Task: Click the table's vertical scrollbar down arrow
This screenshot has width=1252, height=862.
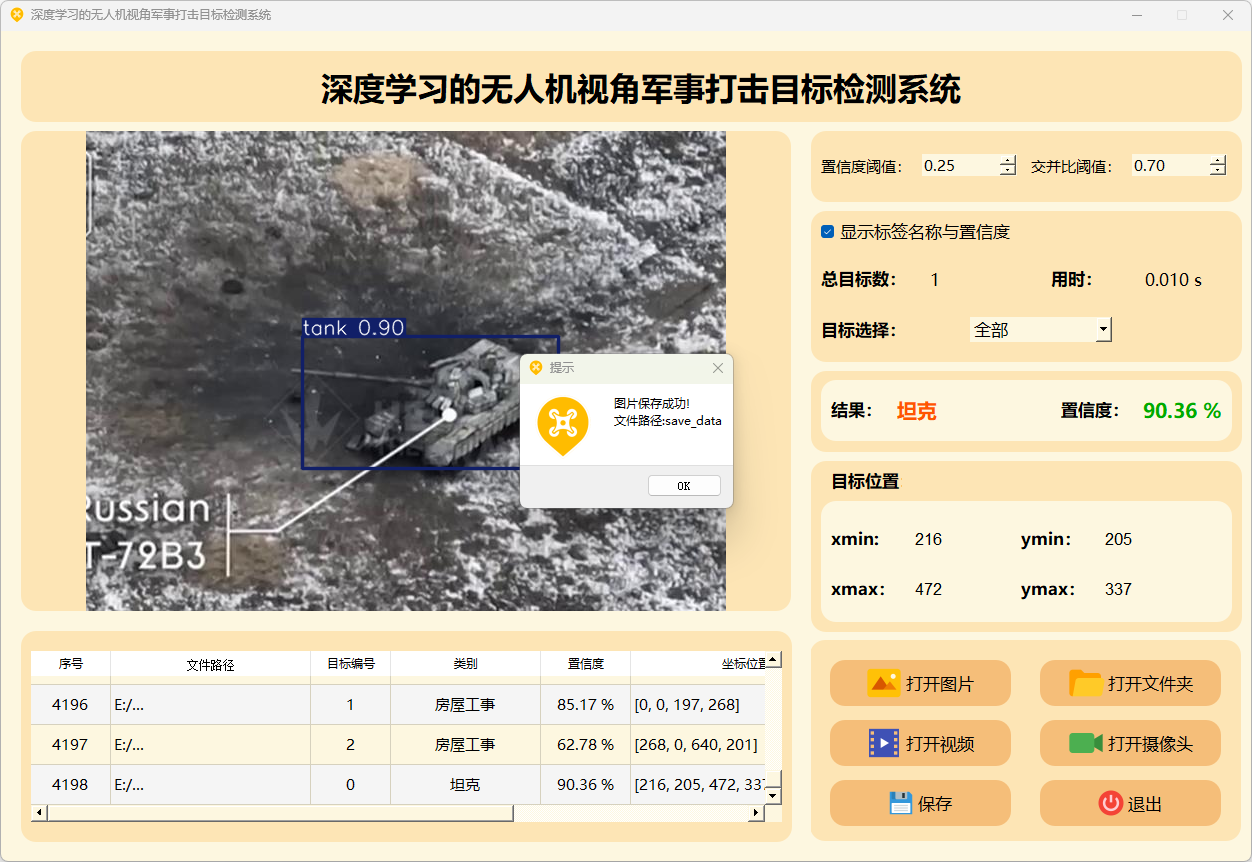Action: point(772,795)
